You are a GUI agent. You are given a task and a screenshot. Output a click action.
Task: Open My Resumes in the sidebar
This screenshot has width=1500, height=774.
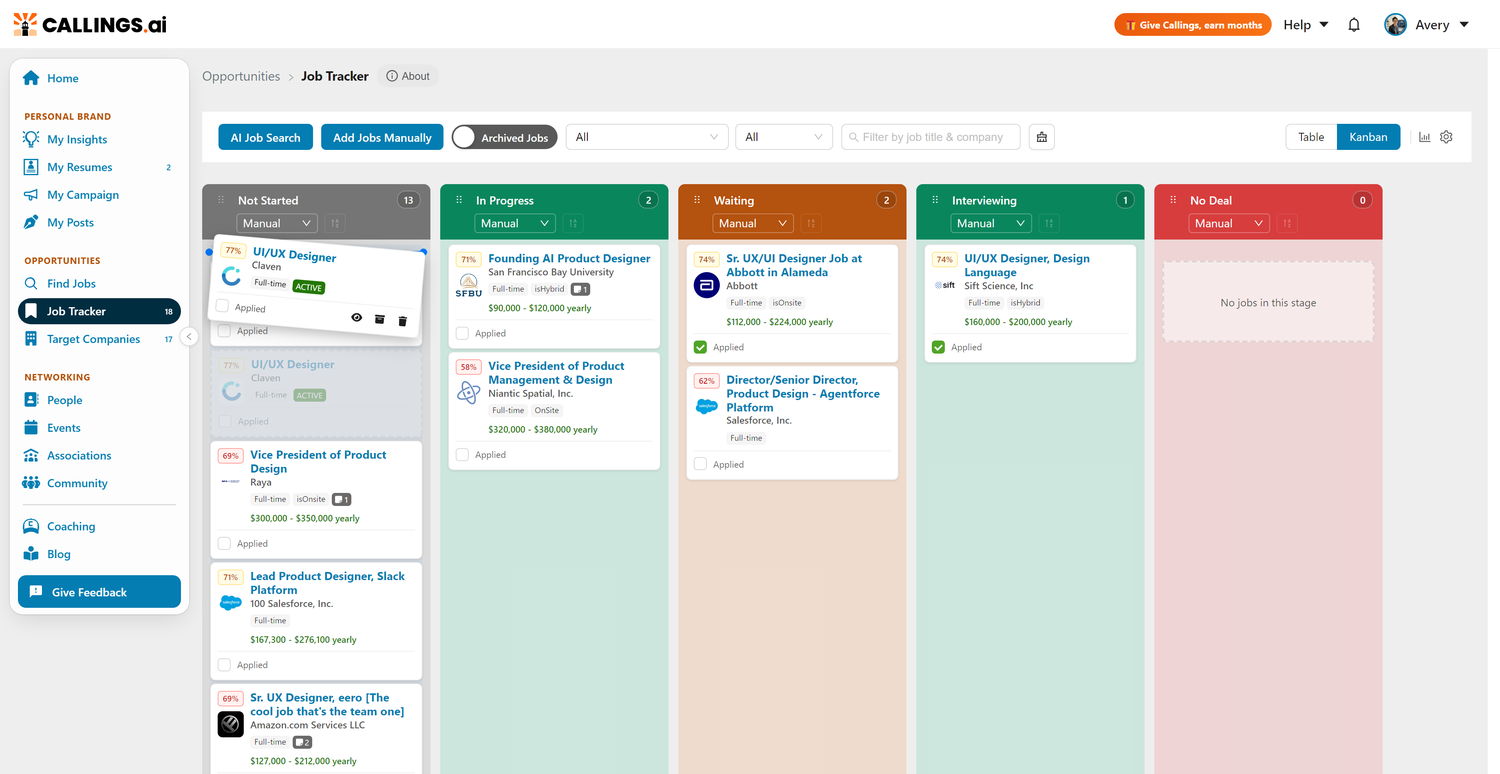pos(99,167)
